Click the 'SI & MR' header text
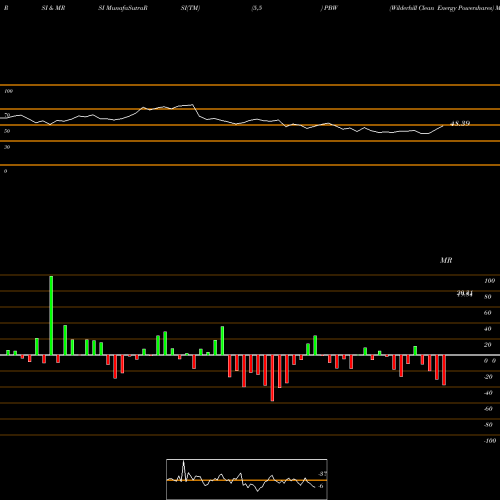500x500 pixels. coord(53,8)
